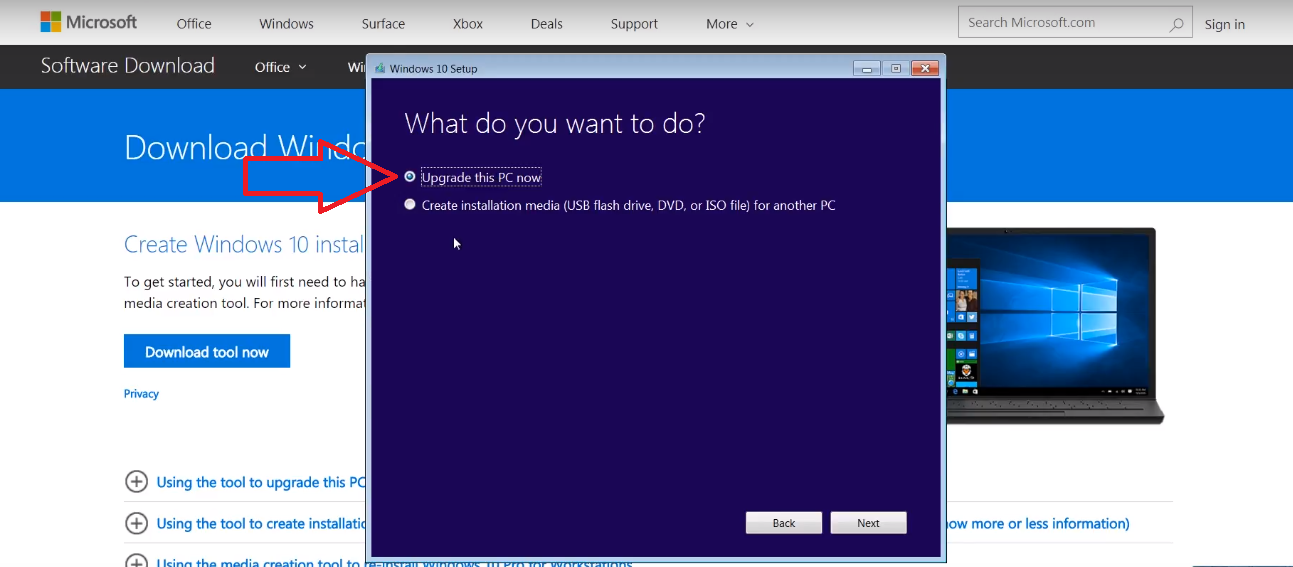Click the laptop image on the webpage
The width and height of the screenshot is (1293, 567).
1055,325
